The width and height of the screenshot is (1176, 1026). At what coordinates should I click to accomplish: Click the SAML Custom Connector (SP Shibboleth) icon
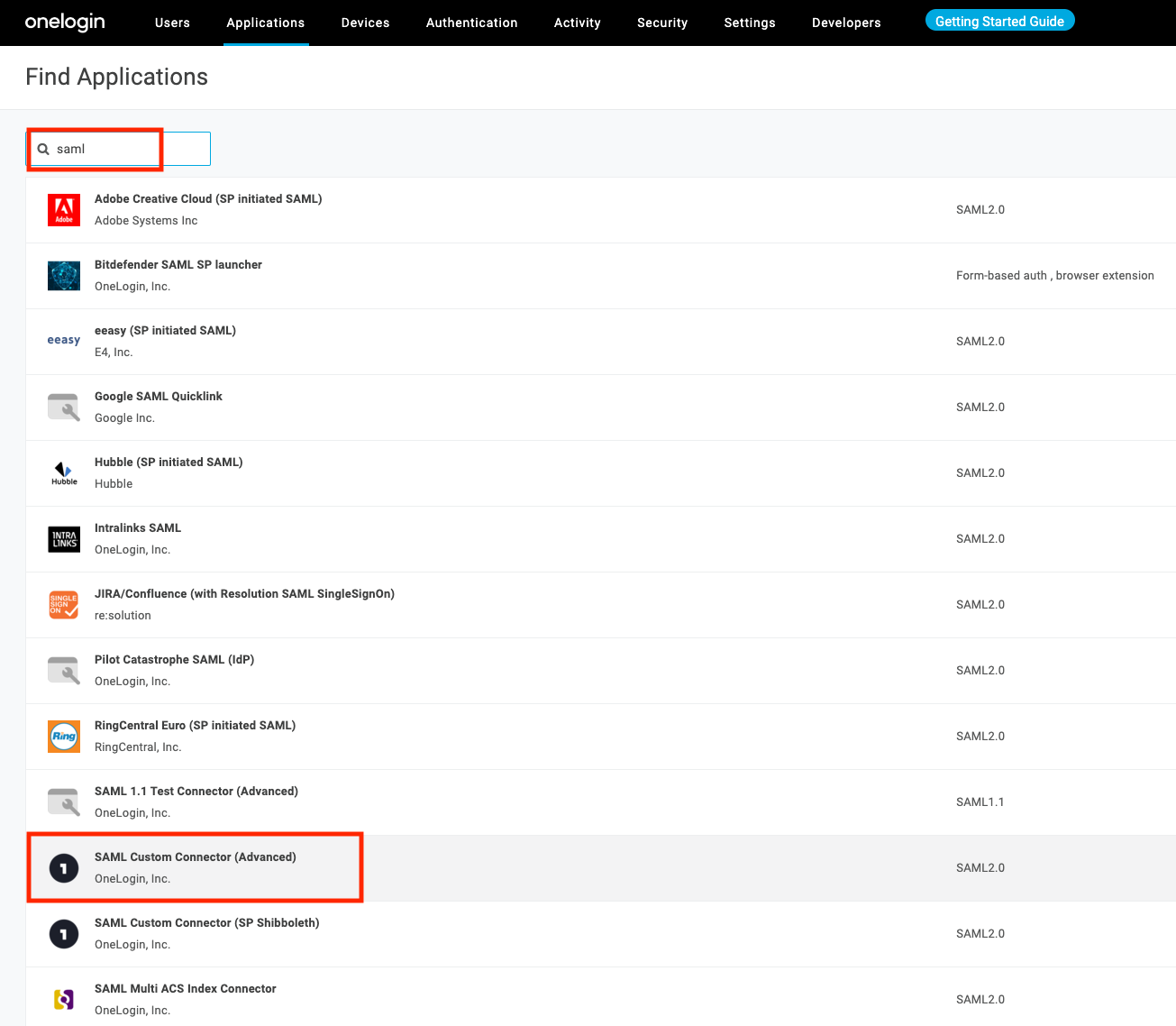coord(64,934)
